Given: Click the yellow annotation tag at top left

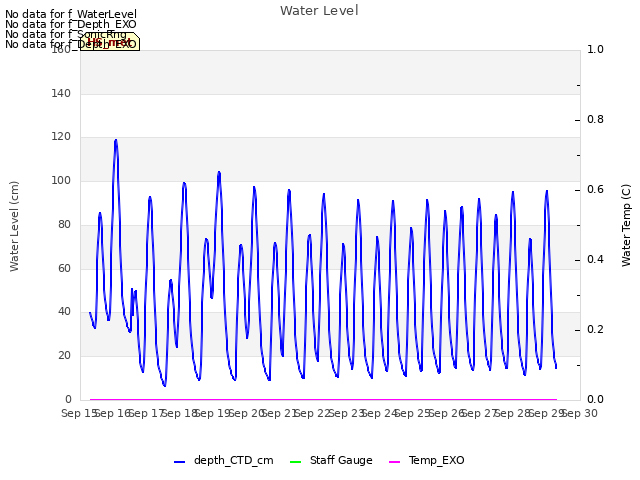Looking at the screenshot, I should click(110, 42).
